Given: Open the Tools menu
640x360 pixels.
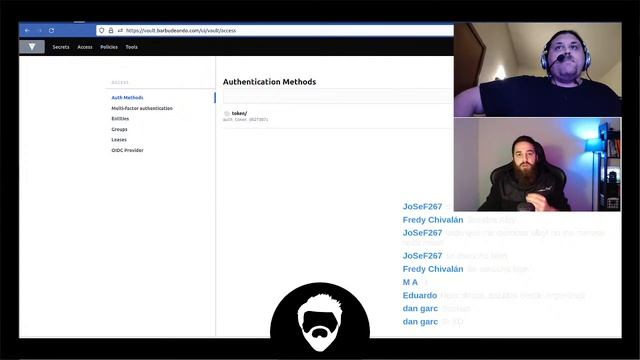Looking at the screenshot, I should click(x=131, y=47).
